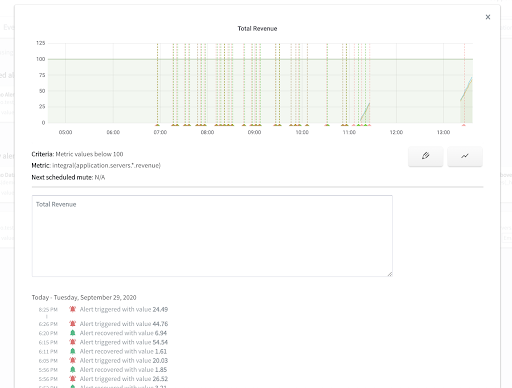Click the 13:00 x-axis label
This screenshot has height=388, width=512.
[443, 132]
